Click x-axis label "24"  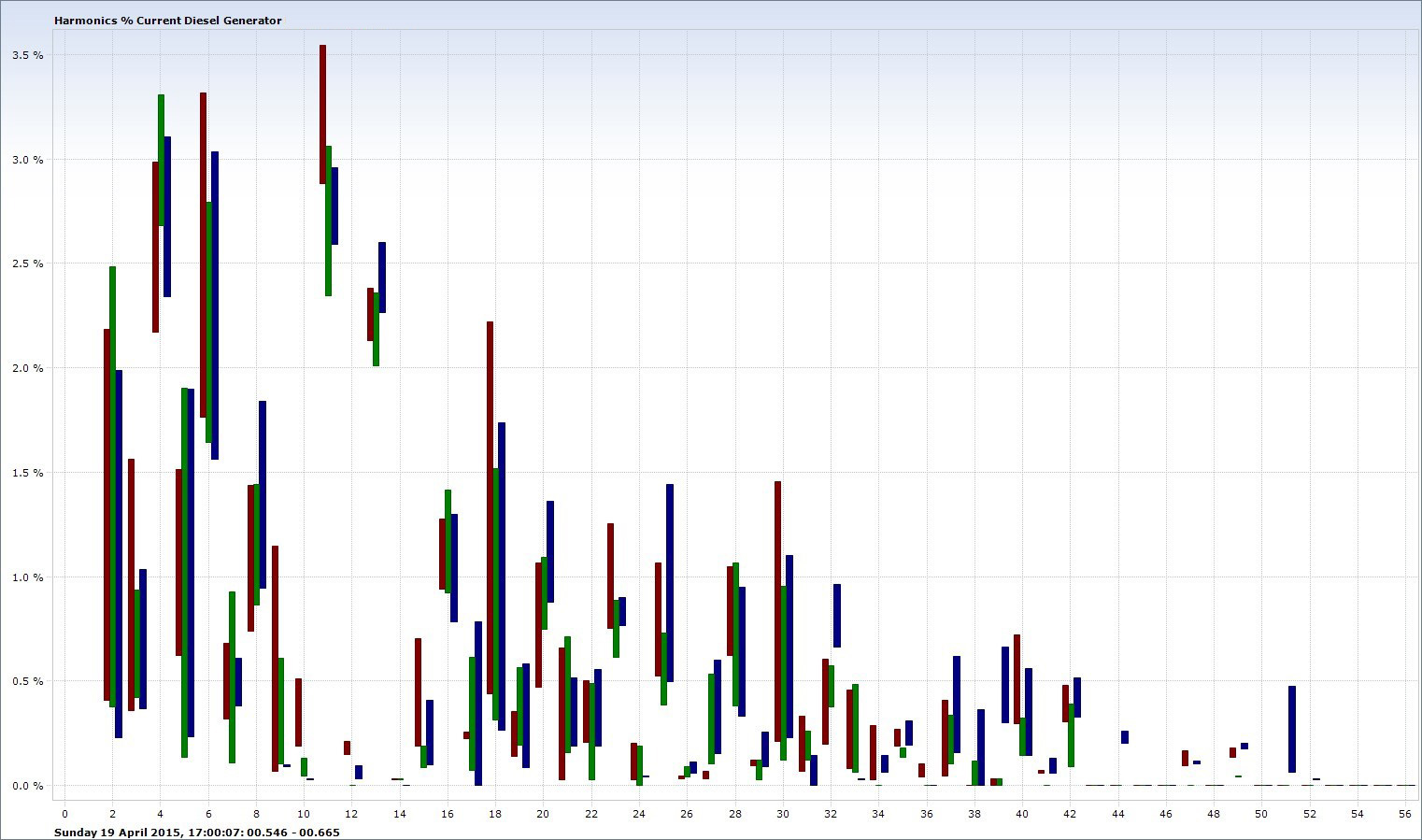[639, 815]
